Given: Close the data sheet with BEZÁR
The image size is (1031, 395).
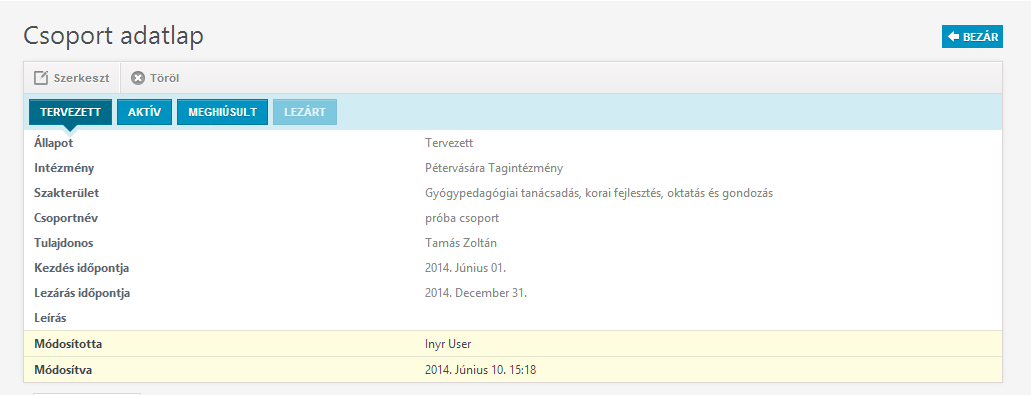Looking at the screenshot, I should coord(972,37).
